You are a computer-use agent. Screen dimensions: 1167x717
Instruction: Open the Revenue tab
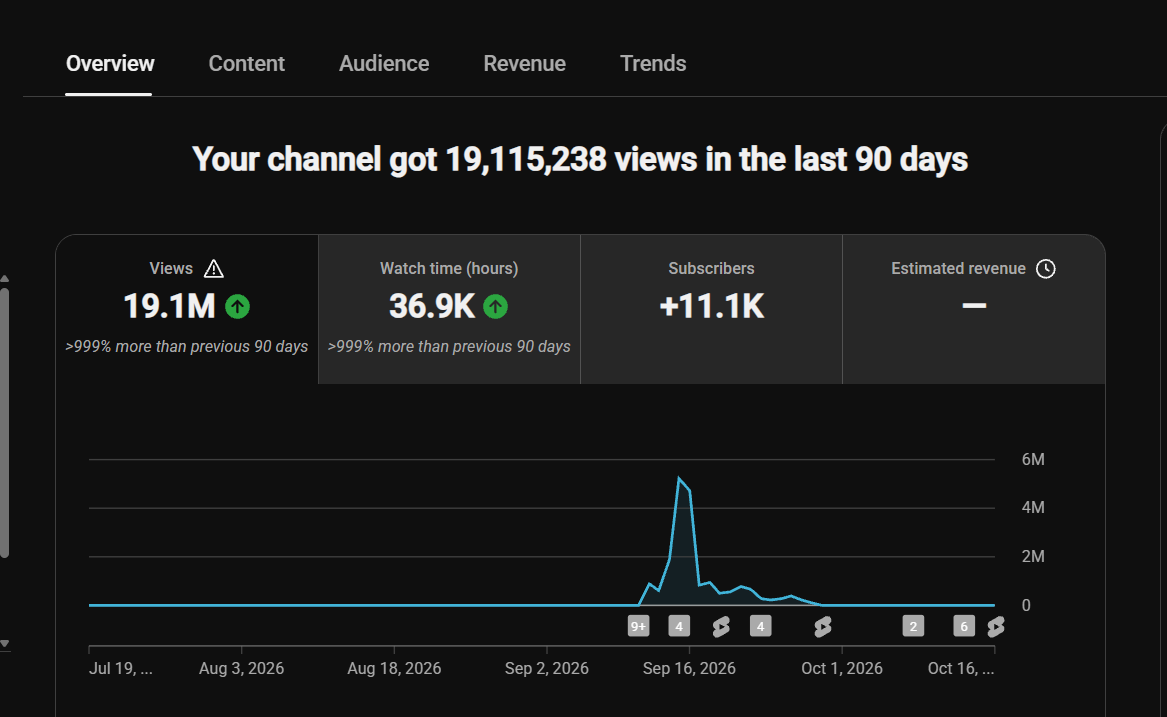pyautogui.click(x=525, y=64)
